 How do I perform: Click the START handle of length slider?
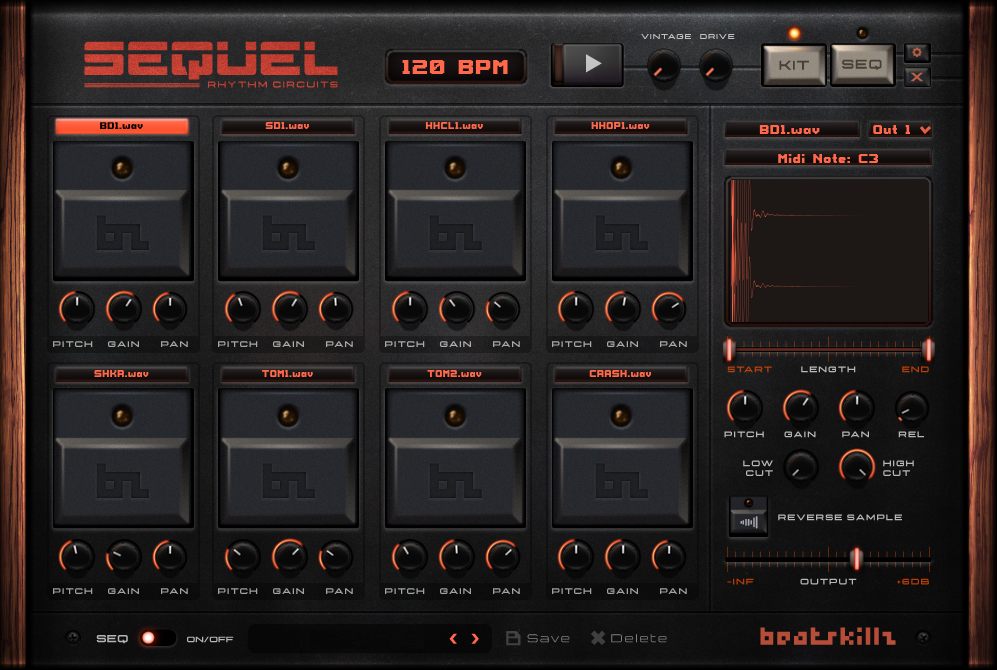[x=729, y=349]
